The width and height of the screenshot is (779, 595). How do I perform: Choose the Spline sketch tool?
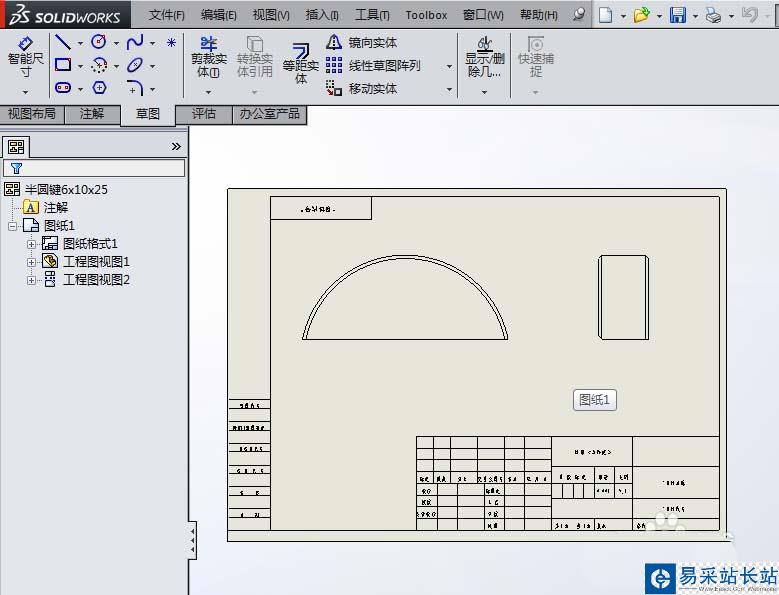tap(135, 42)
